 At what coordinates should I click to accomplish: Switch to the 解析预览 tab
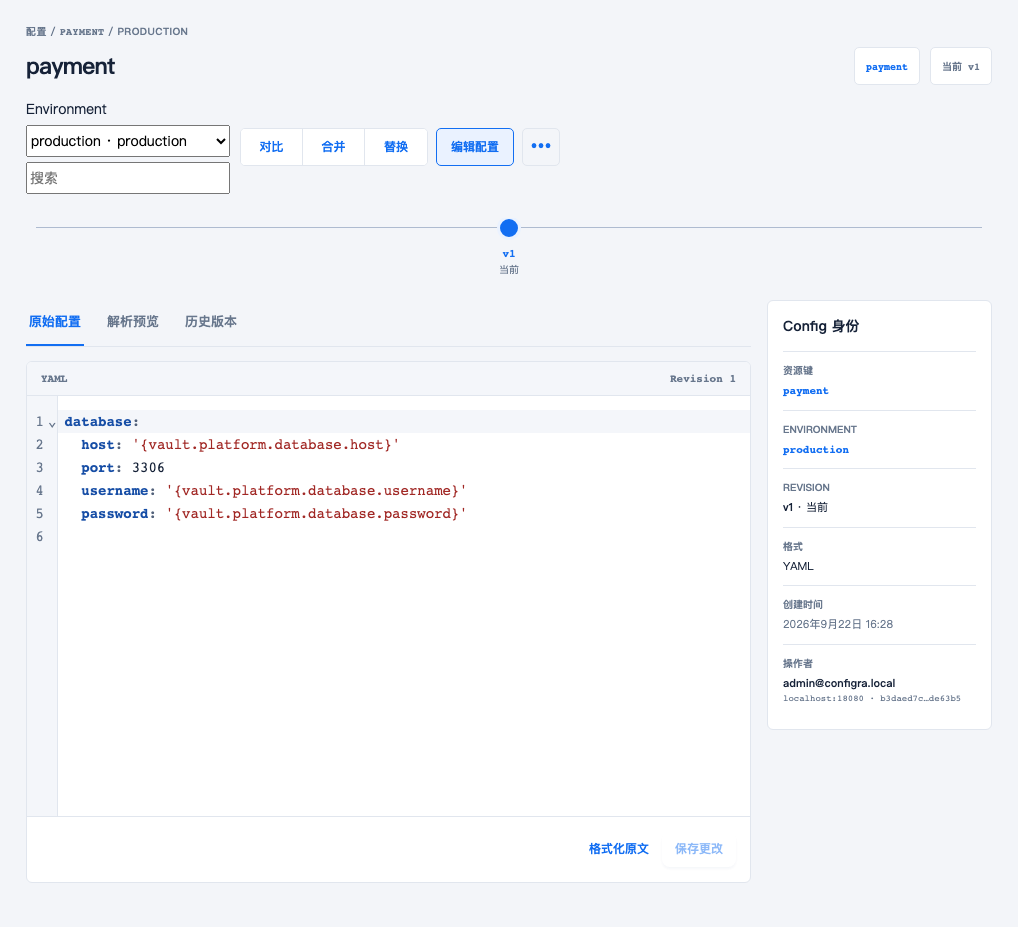click(132, 322)
